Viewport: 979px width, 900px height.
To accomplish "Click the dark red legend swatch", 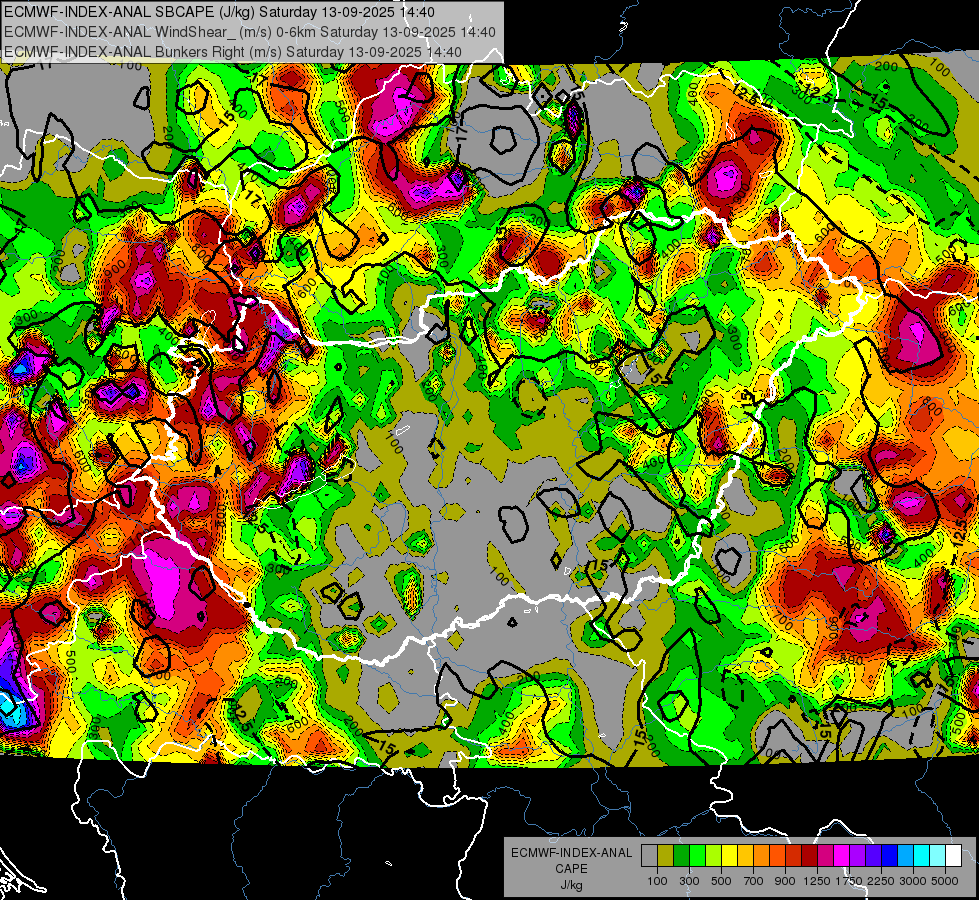I will point(809,856).
